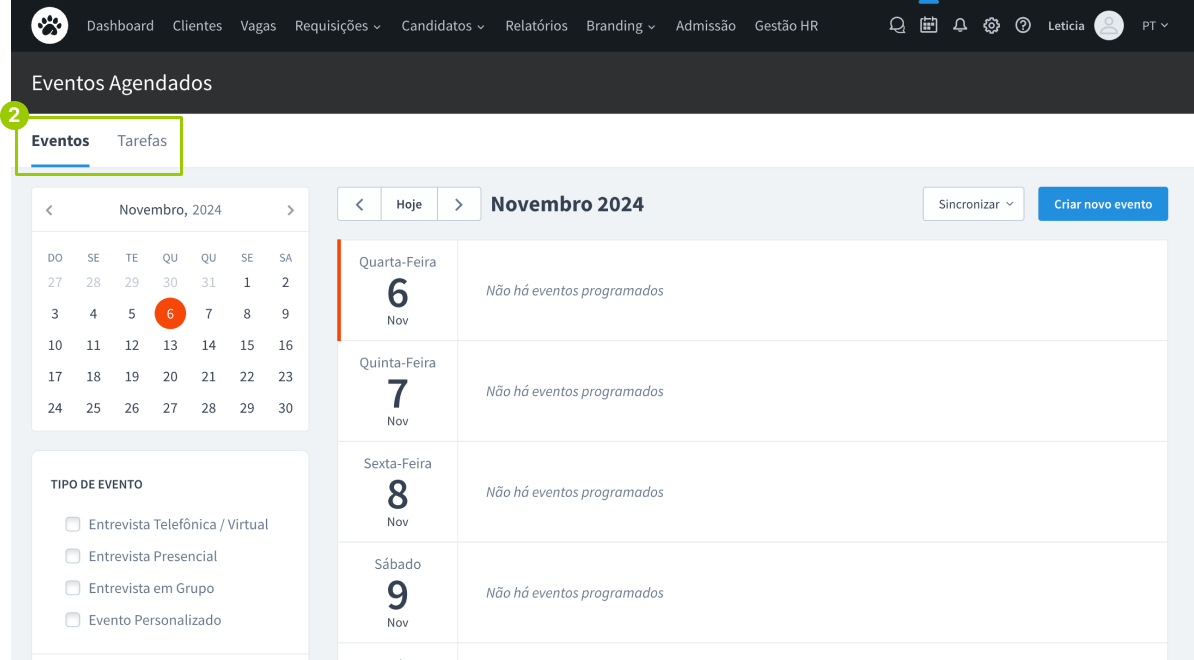This screenshot has height=660, width=1194.
Task: Switch to the Tarefas tab
Action: pos(142,141)
